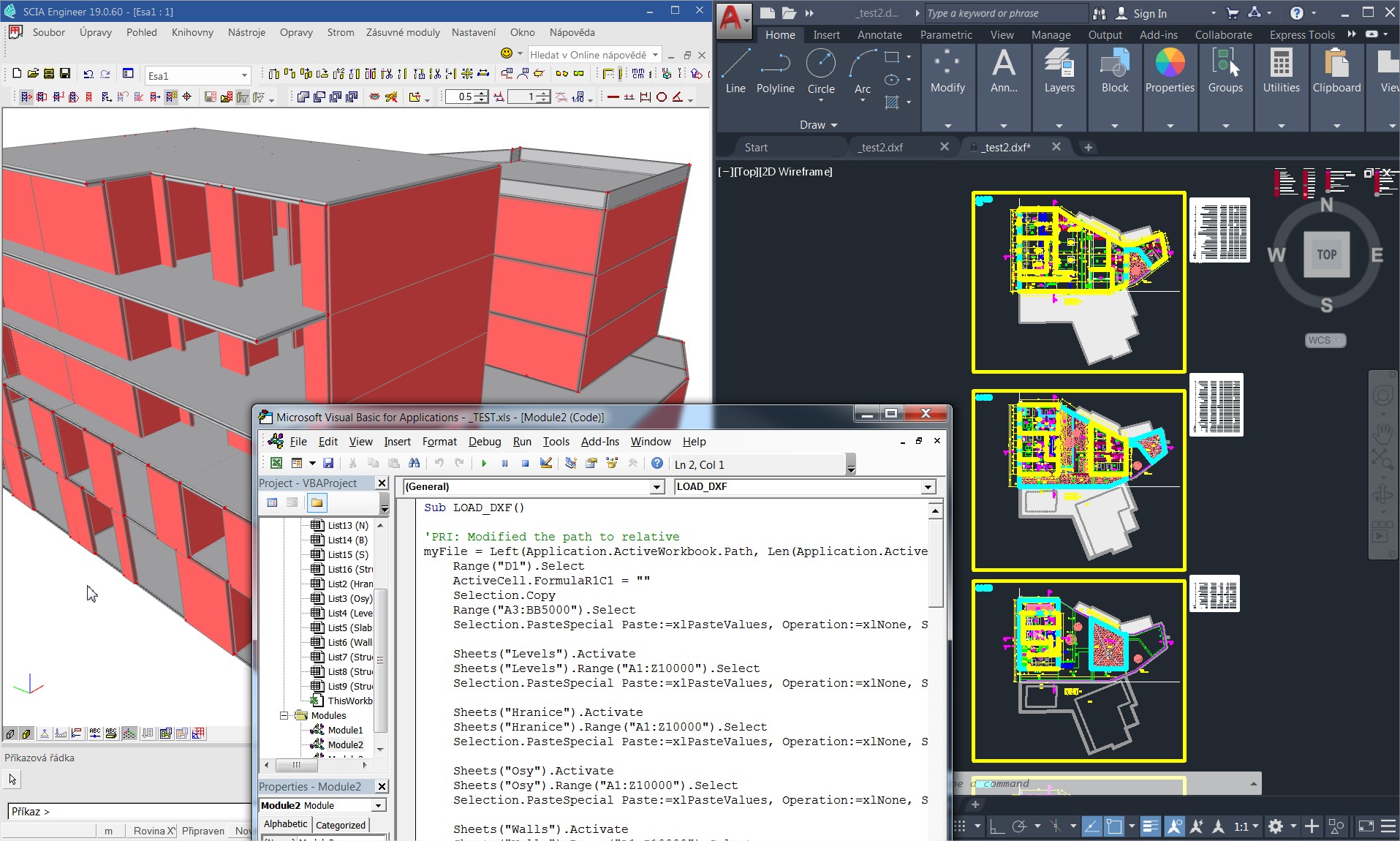
Task: Open the Clipboard panel in AutoCAD
Action: coord(1336,71)
